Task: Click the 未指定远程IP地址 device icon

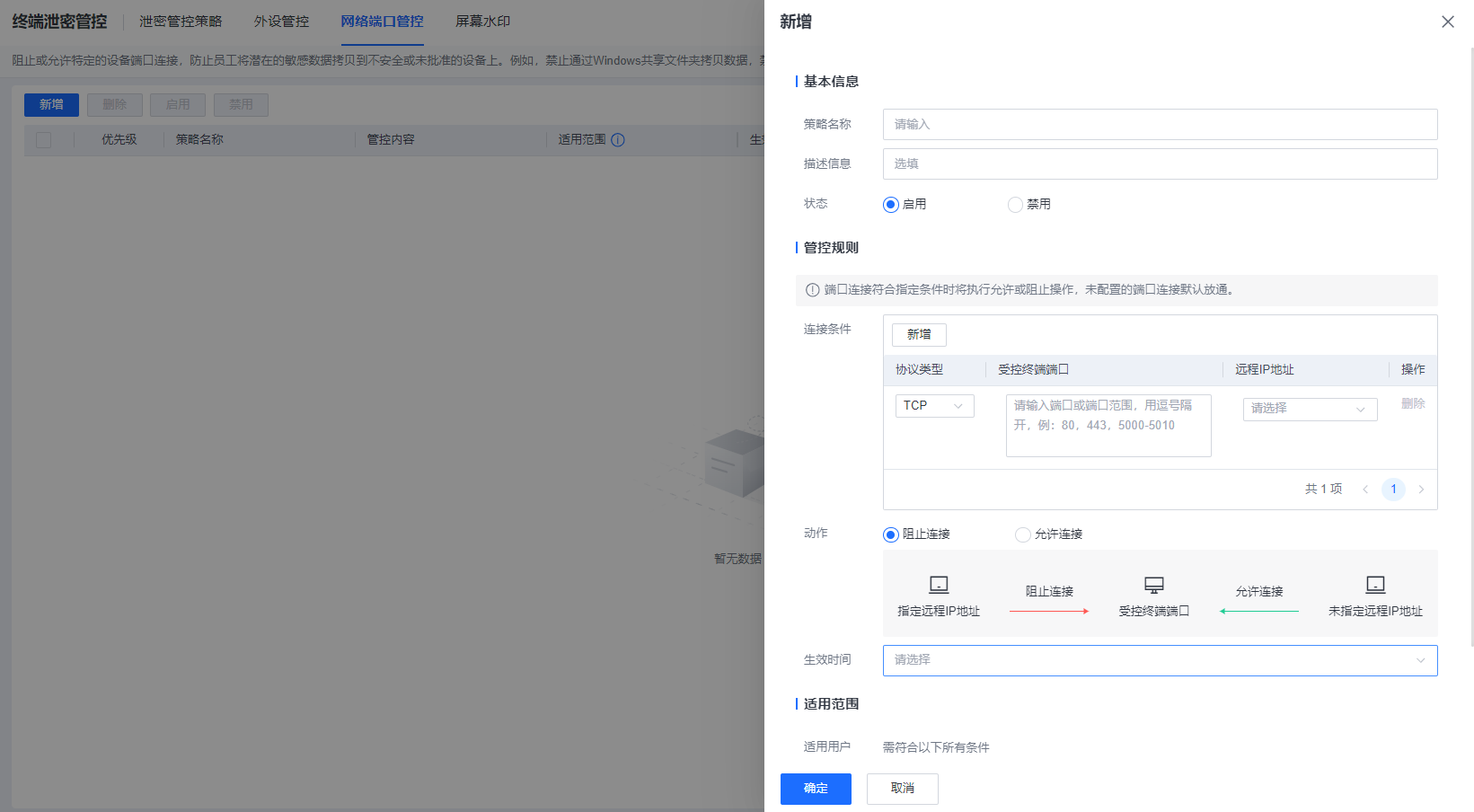Action: [1375, 585]
